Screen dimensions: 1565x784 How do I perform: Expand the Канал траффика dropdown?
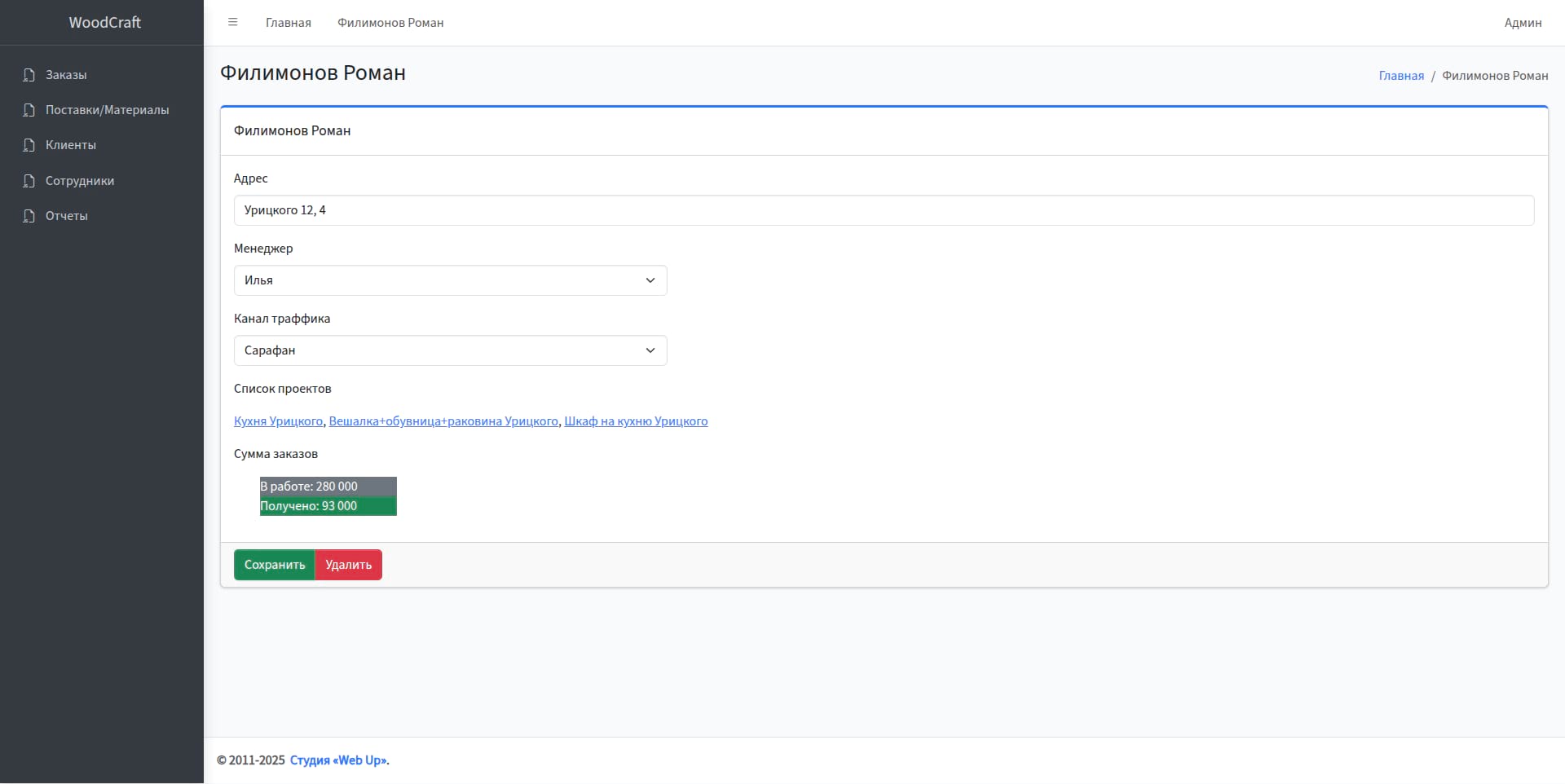tap(450, 350)
